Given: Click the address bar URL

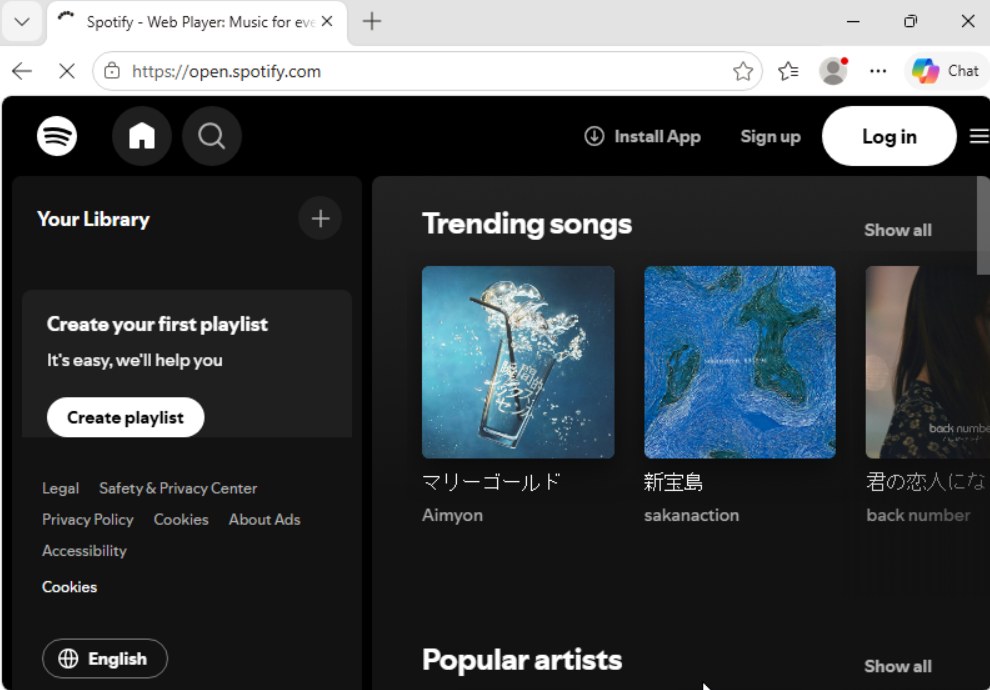Looking at the screenshot, I should [x=226, y=71].
